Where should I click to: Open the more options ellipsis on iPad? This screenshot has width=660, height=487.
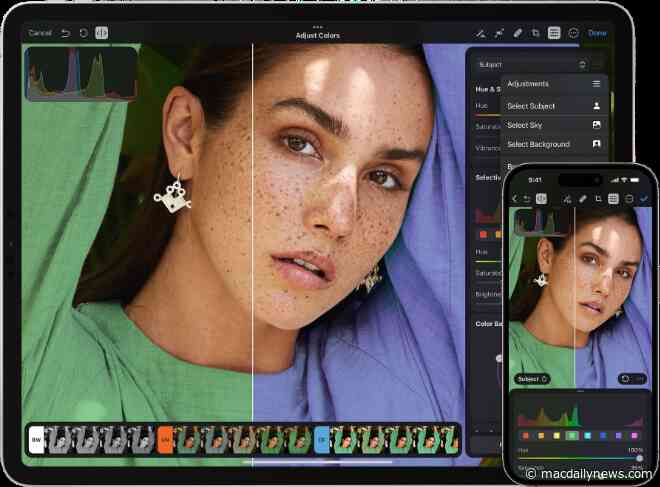pyautogui.click(x=573, y=33)
